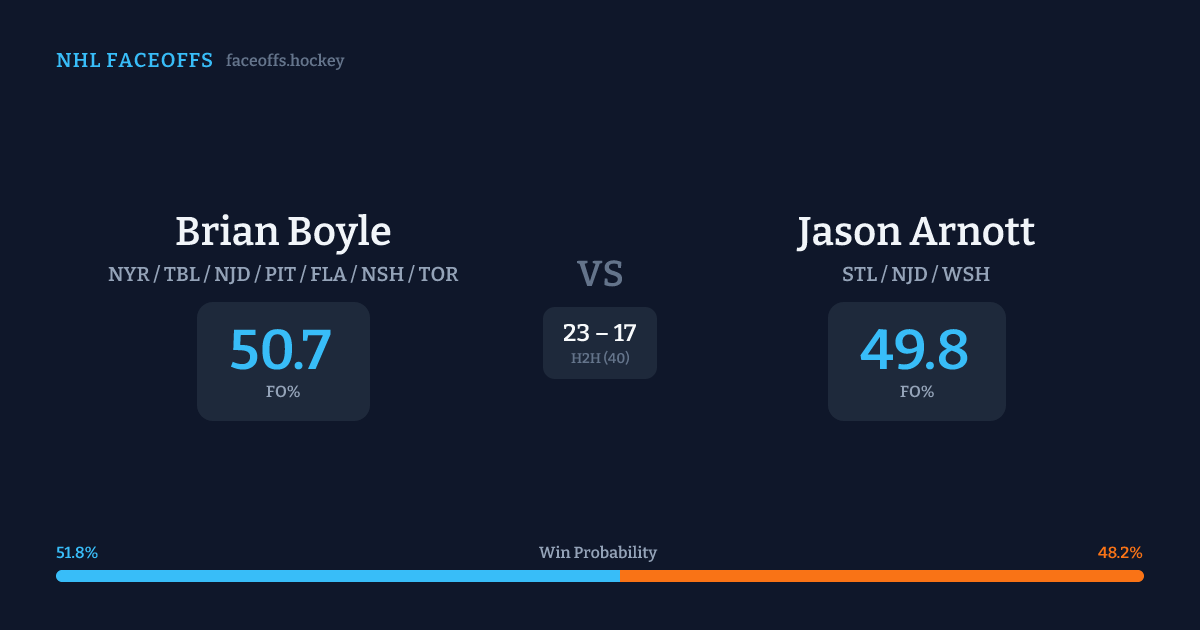Click the FO% label under 49.8
This screenshot has height=630, width=1200.
[x=917, y=392]
